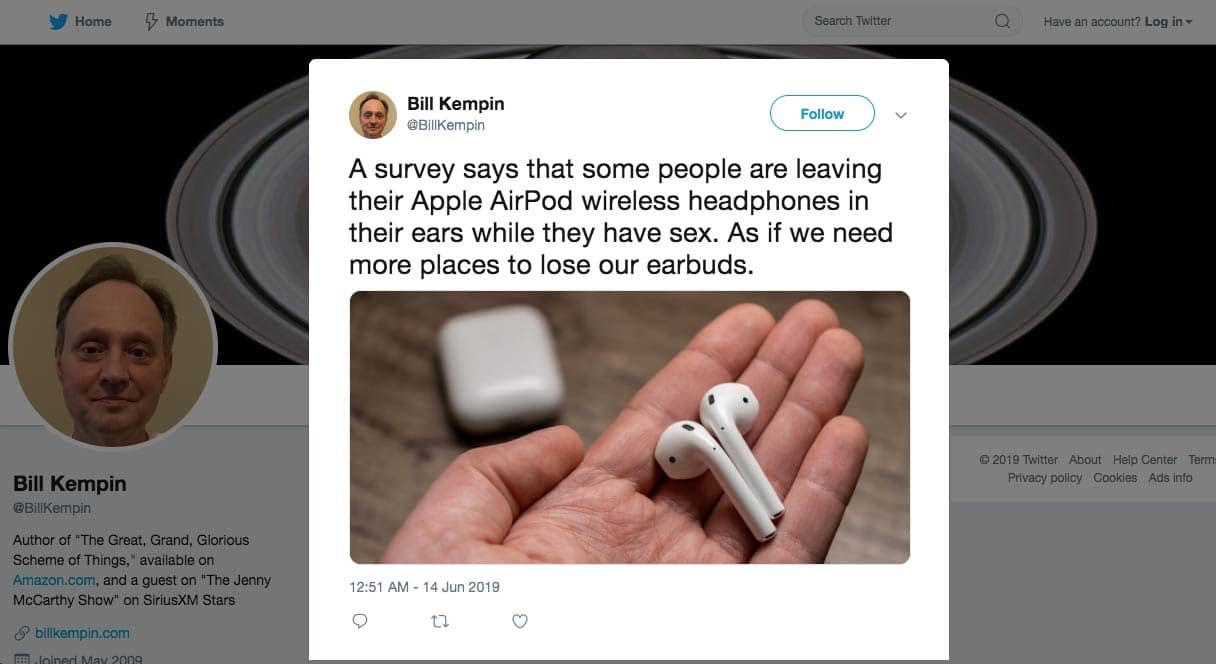Expand the tweet options chevron menu

coord(901,115)
